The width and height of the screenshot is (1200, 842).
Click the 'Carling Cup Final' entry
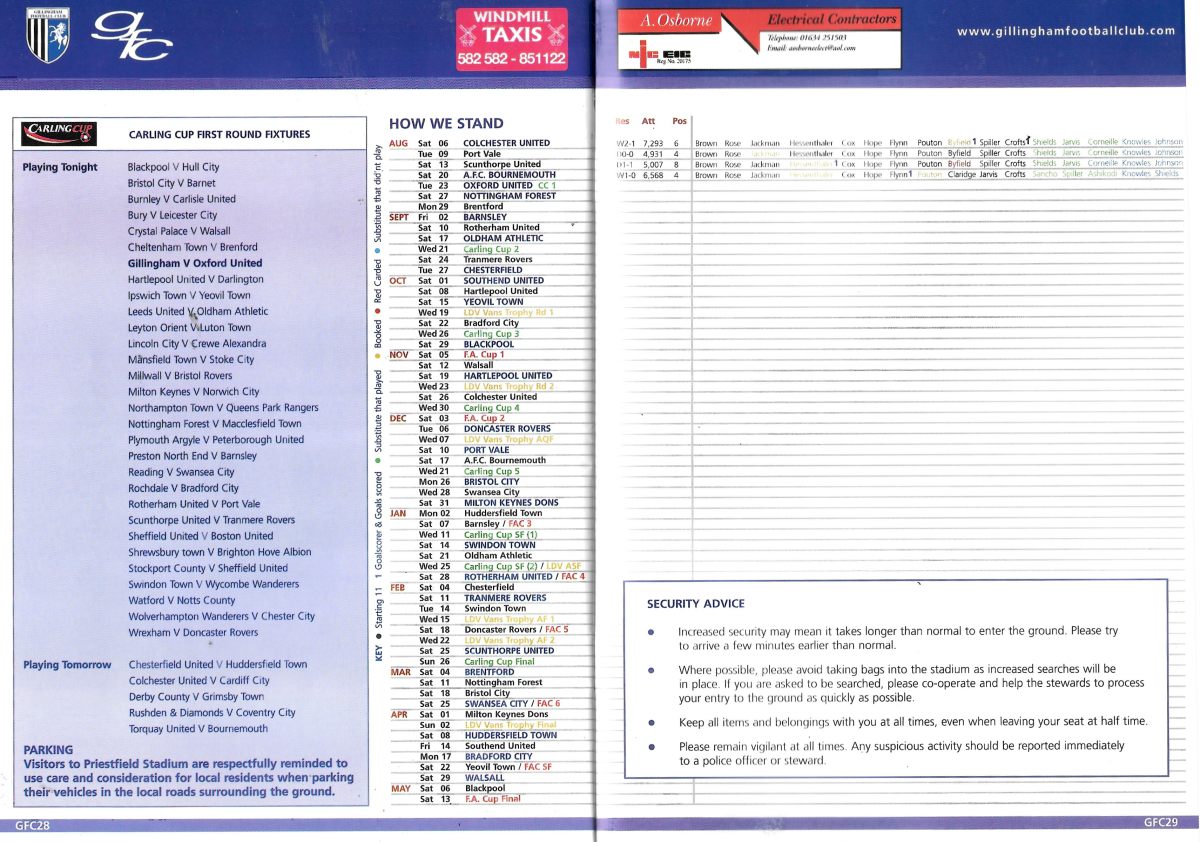pos(500,661)
